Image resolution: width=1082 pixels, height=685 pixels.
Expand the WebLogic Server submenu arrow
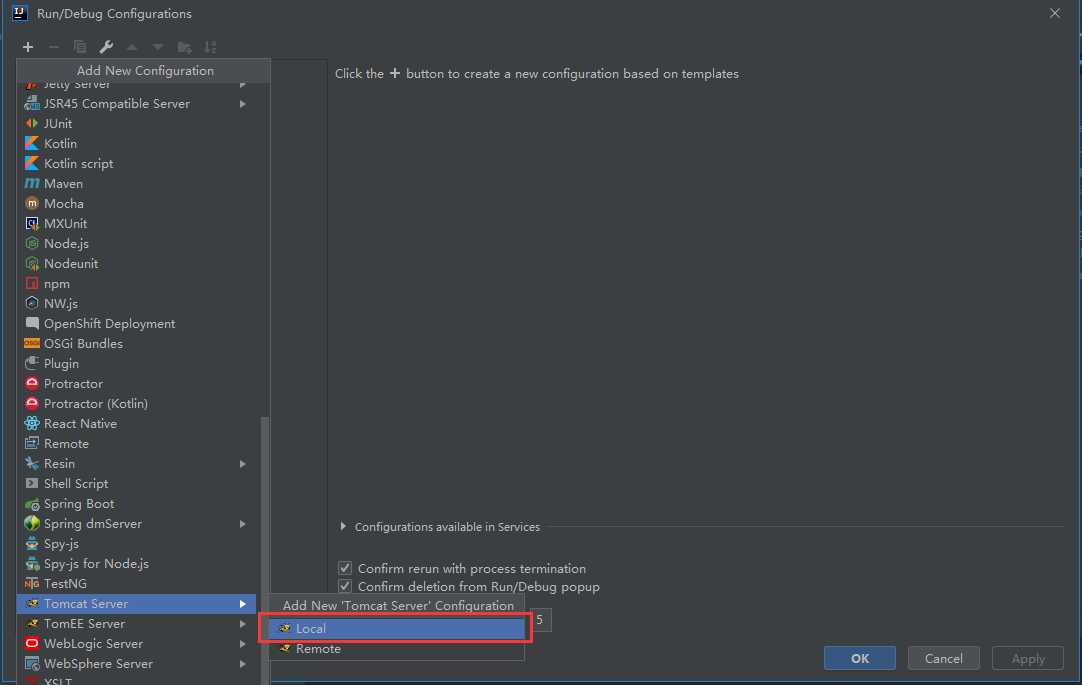243,644
